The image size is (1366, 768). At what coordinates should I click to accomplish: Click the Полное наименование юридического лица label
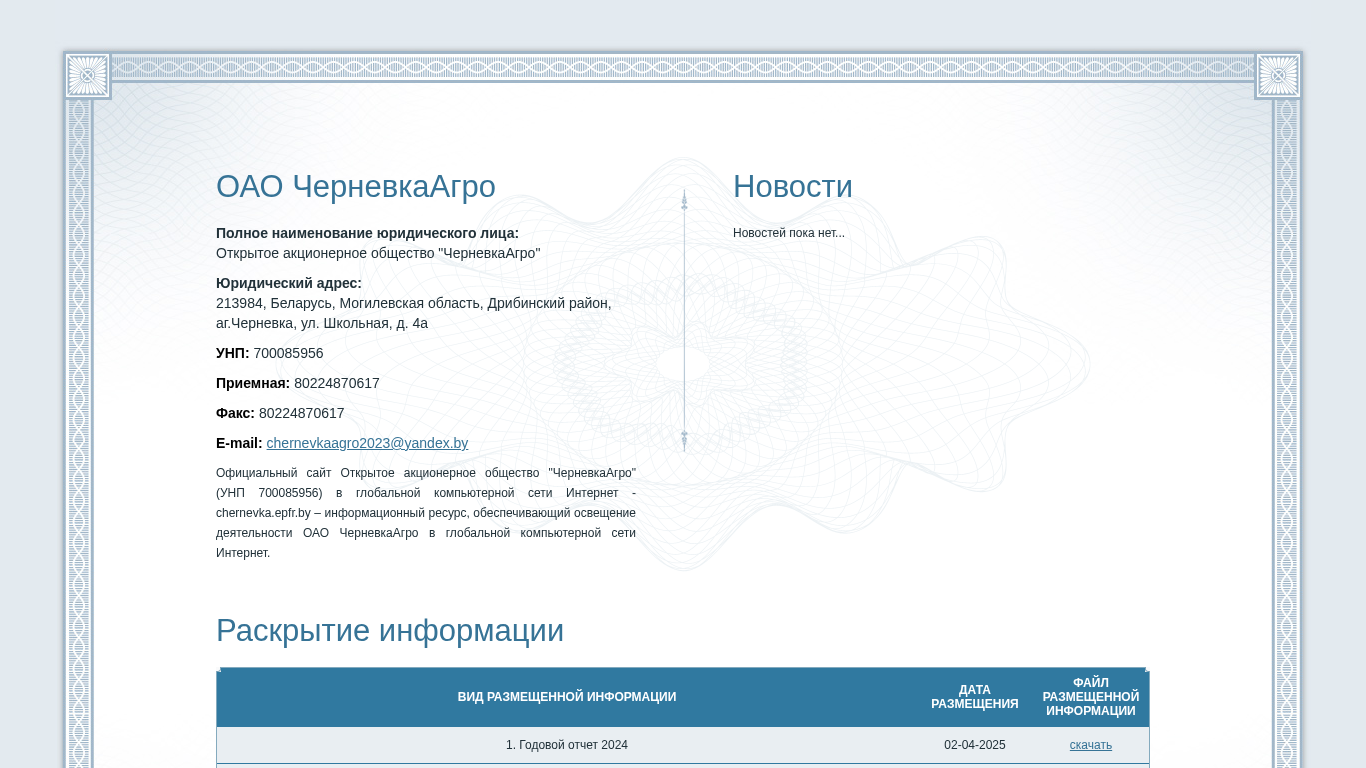coord(367,233)
